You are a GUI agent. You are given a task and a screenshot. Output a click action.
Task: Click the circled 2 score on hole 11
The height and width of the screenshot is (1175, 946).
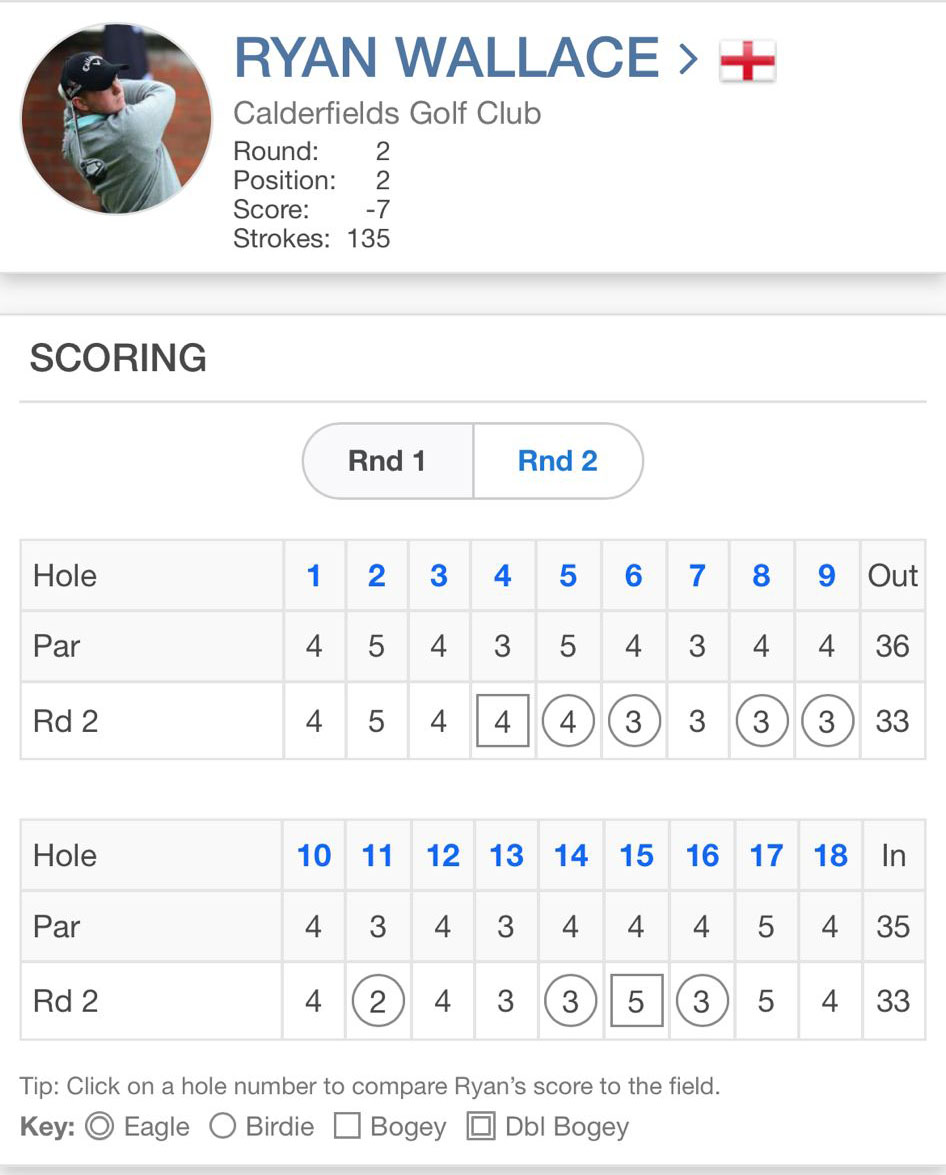click(x=378, y=1001)
